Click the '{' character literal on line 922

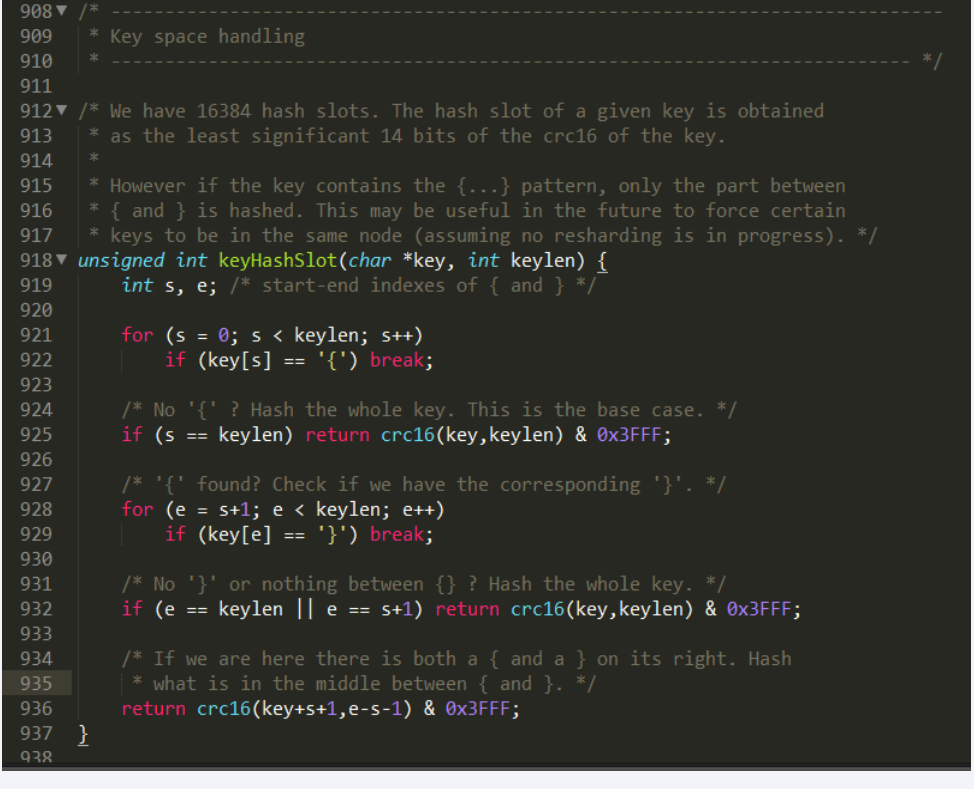pyautogui.click(x=327, y=360)
